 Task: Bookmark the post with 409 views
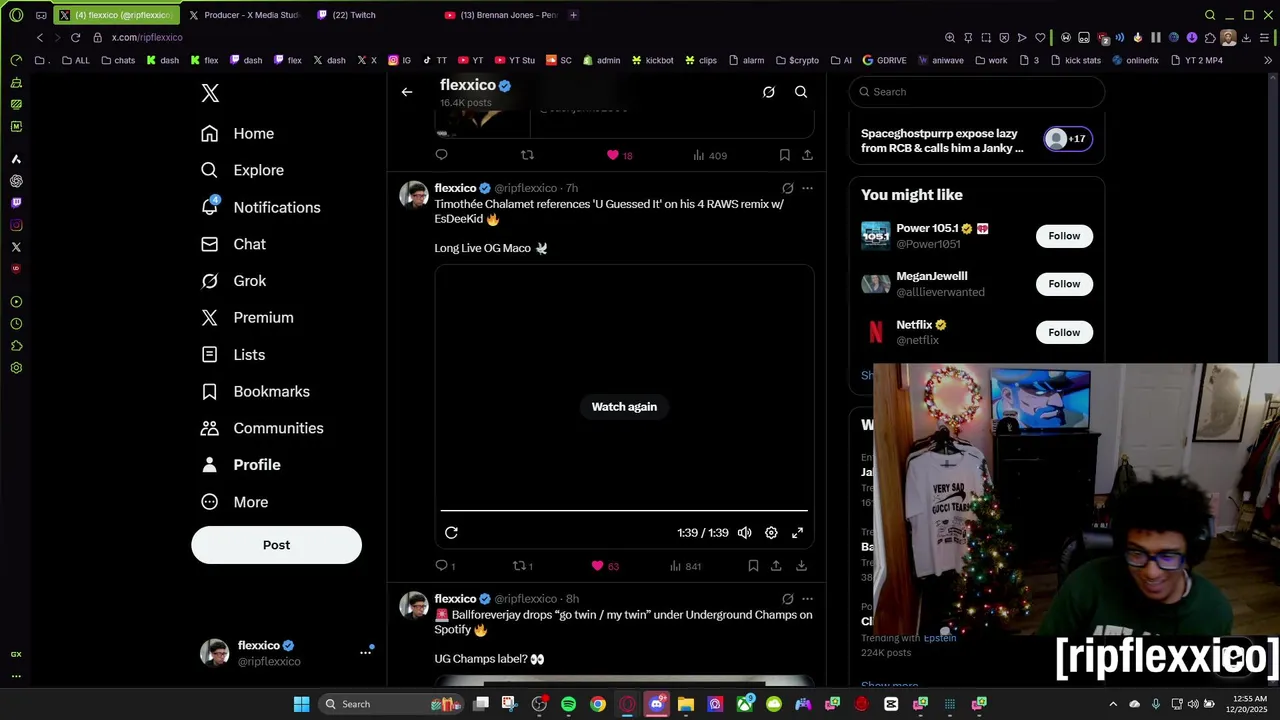(784, 155)
